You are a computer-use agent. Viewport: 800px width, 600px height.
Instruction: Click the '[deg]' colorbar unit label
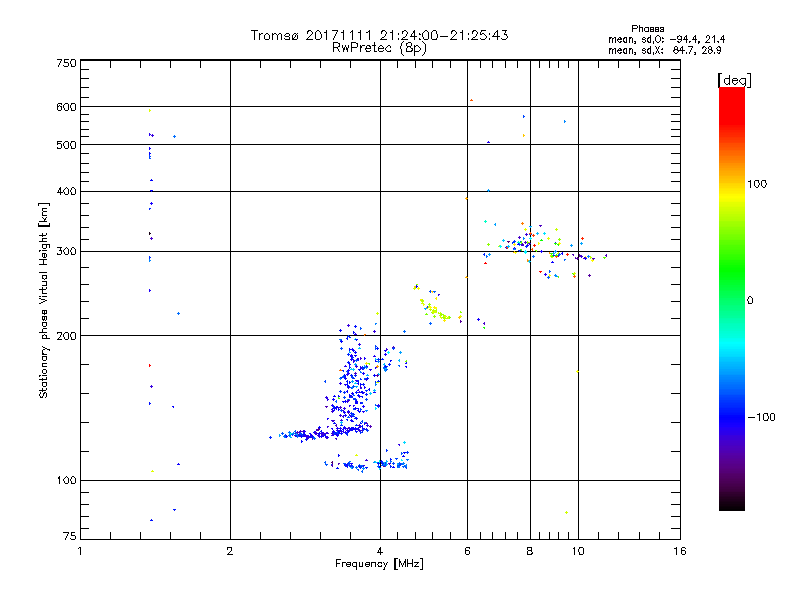tap(734, 80)
